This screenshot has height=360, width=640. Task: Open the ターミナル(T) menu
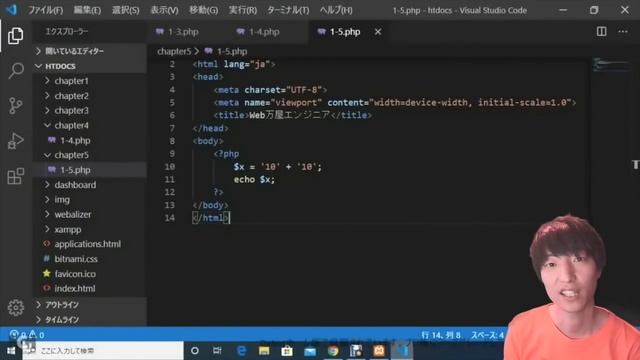tap(288, 10)
